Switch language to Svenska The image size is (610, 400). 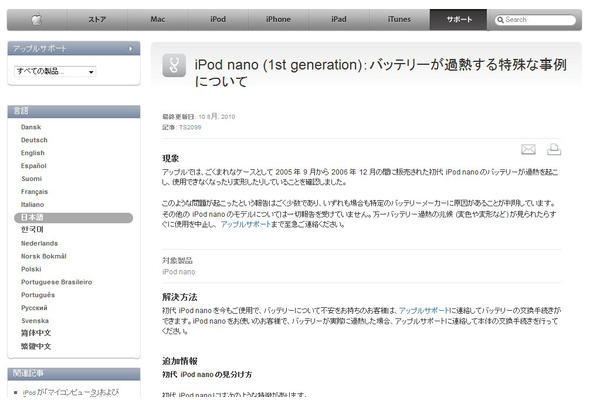pos(35,321)
